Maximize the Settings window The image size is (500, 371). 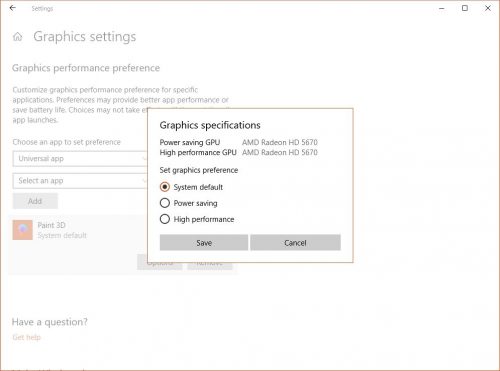[x=465, y=8]
